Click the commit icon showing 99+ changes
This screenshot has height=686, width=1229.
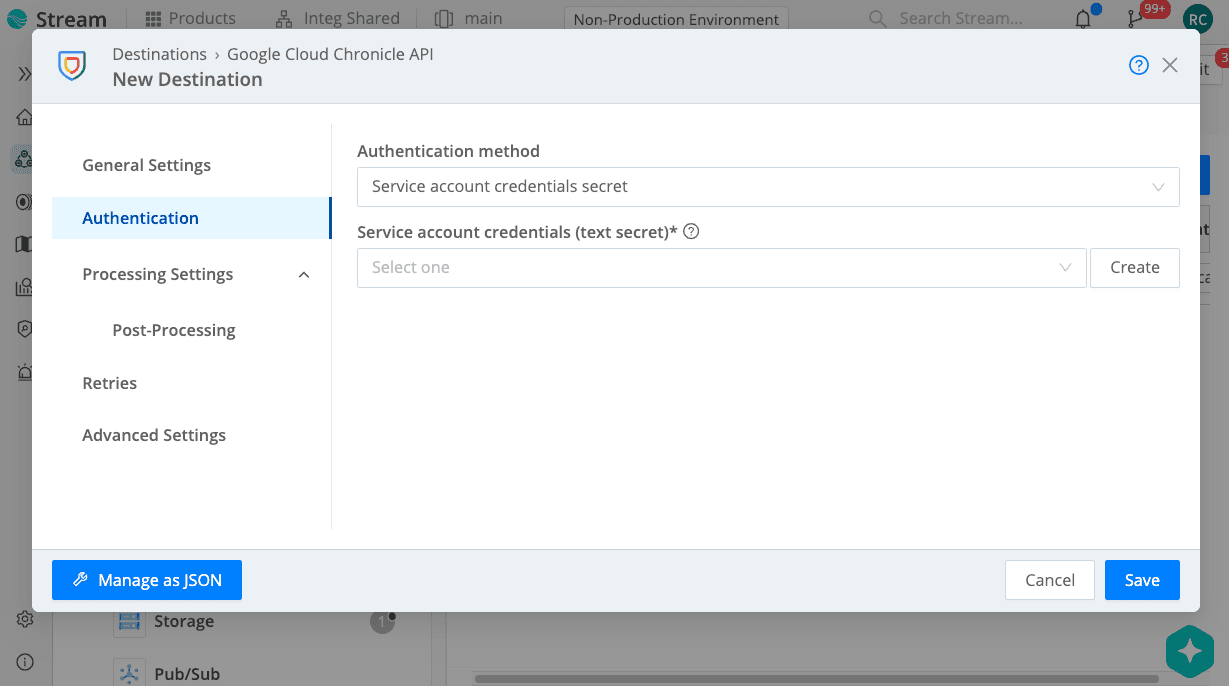1134,18
